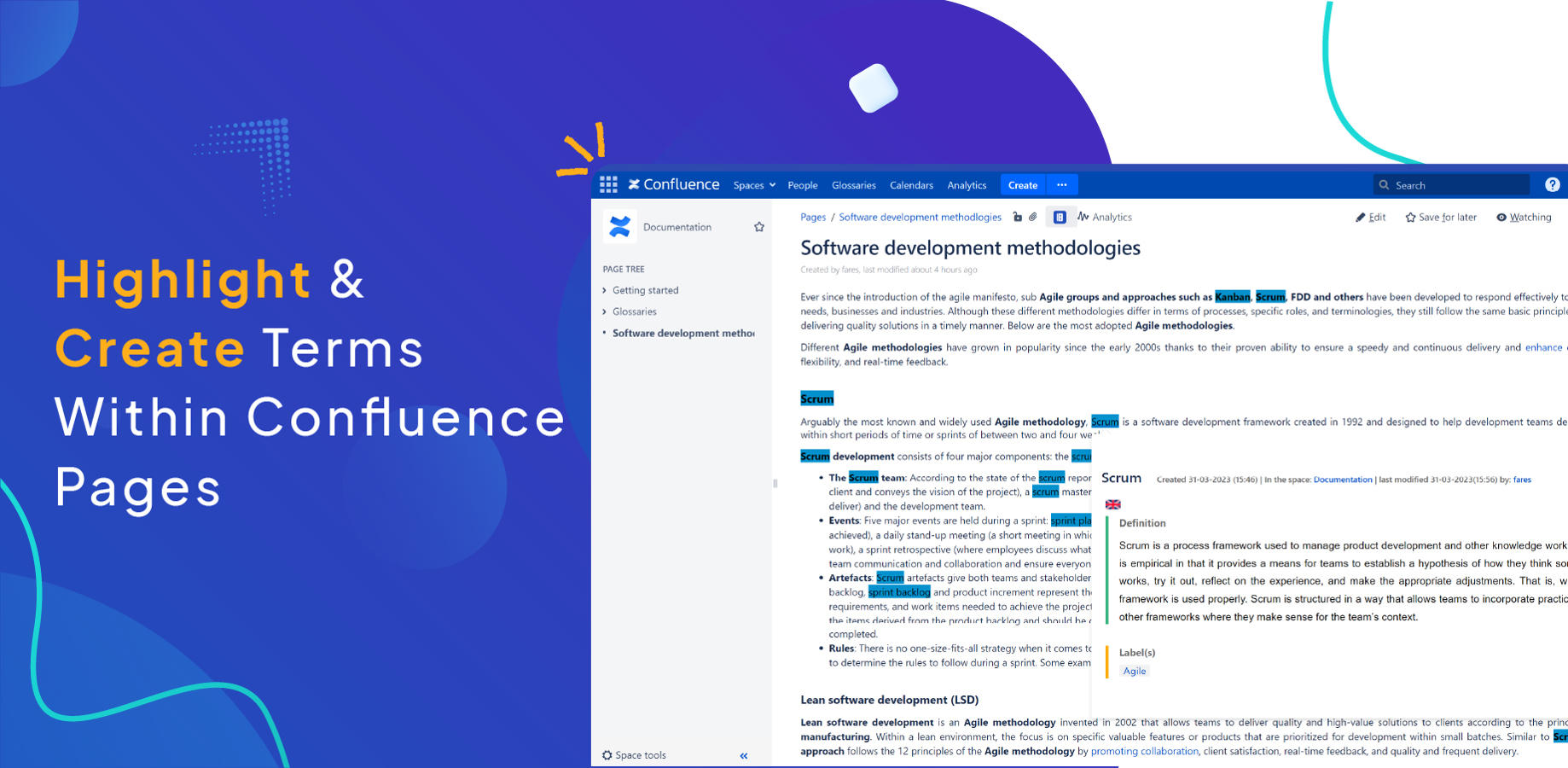Viewport: 1568px width, 768px height.
Task: Click the page restrictions lock icon
Action: (x=1017, y=217)
